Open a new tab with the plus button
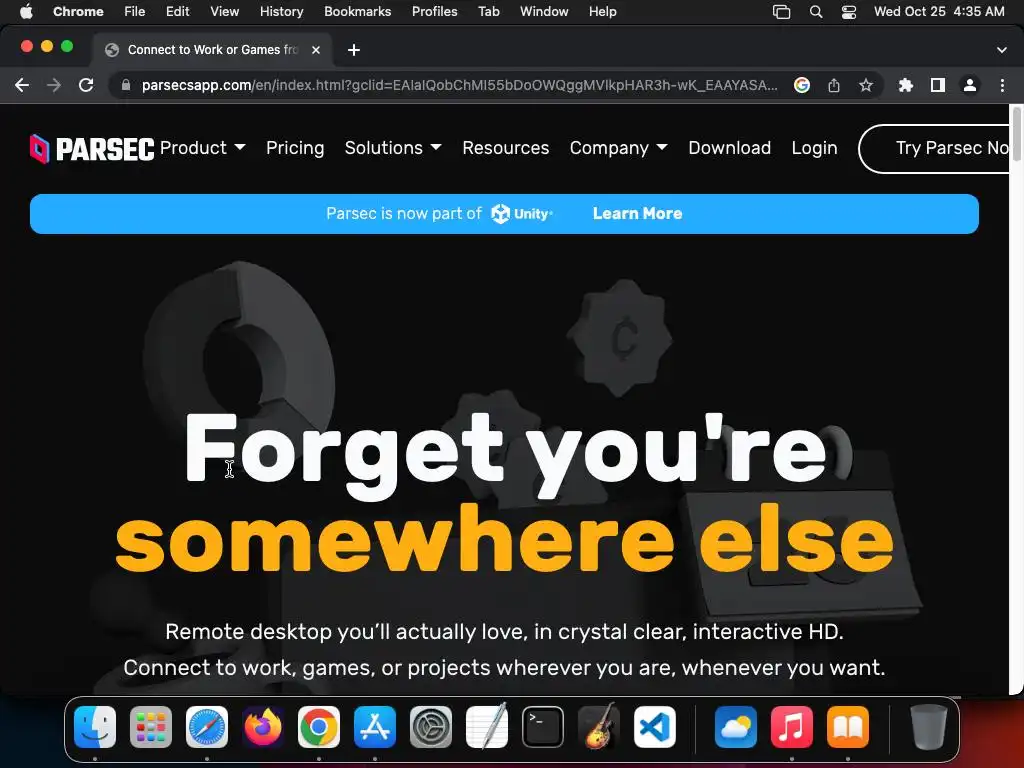This screenshot has height=768, width=1024. (x=353, y=50)
